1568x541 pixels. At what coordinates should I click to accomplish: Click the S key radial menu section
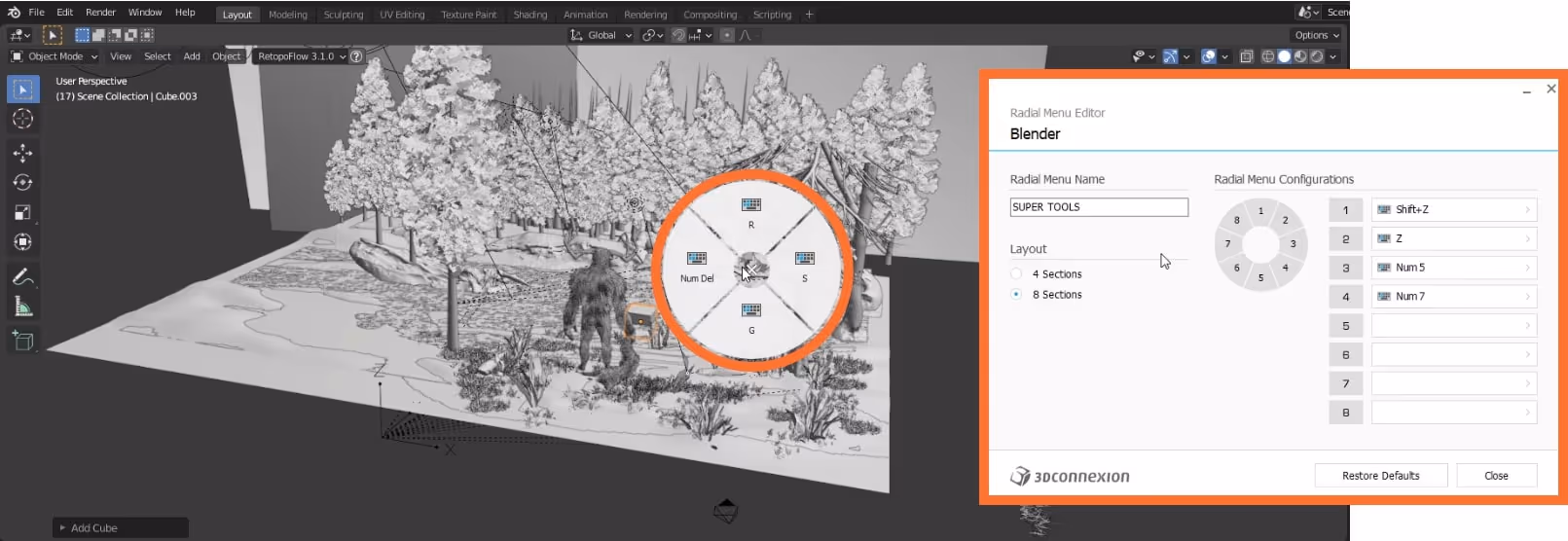click(x=804, y=266)
